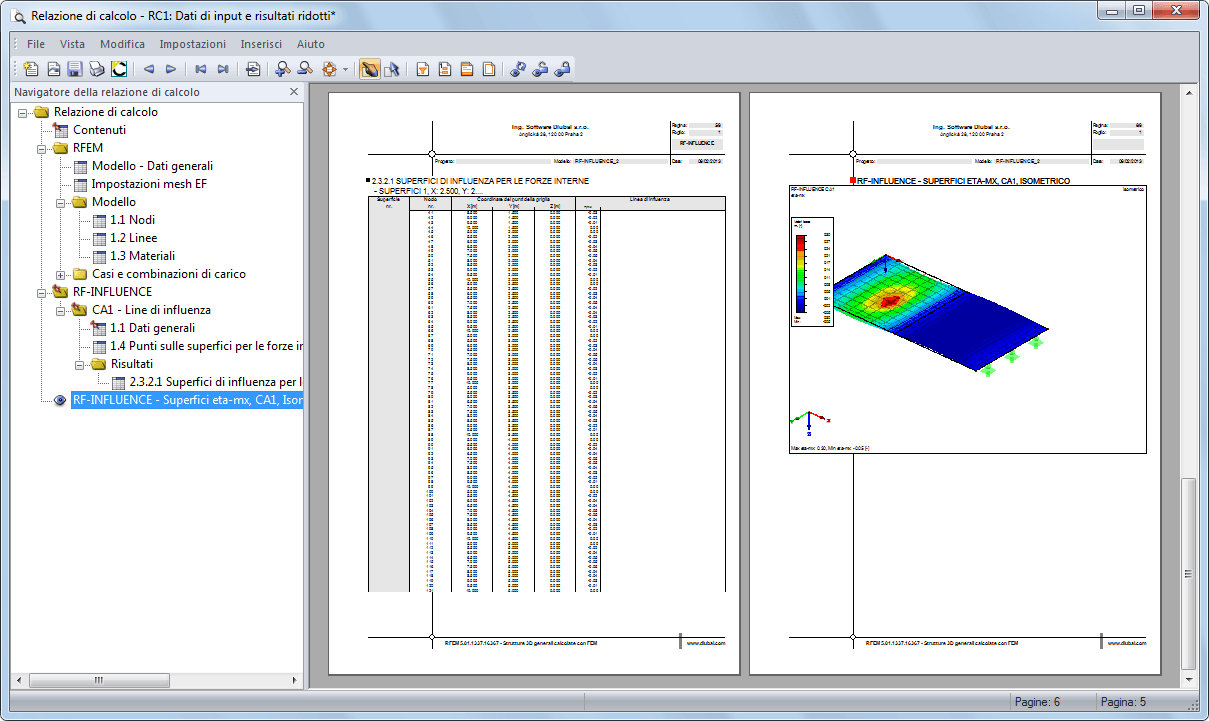
Task: Collapse CA1 - Line di influenza node
Action: point(61,310)
